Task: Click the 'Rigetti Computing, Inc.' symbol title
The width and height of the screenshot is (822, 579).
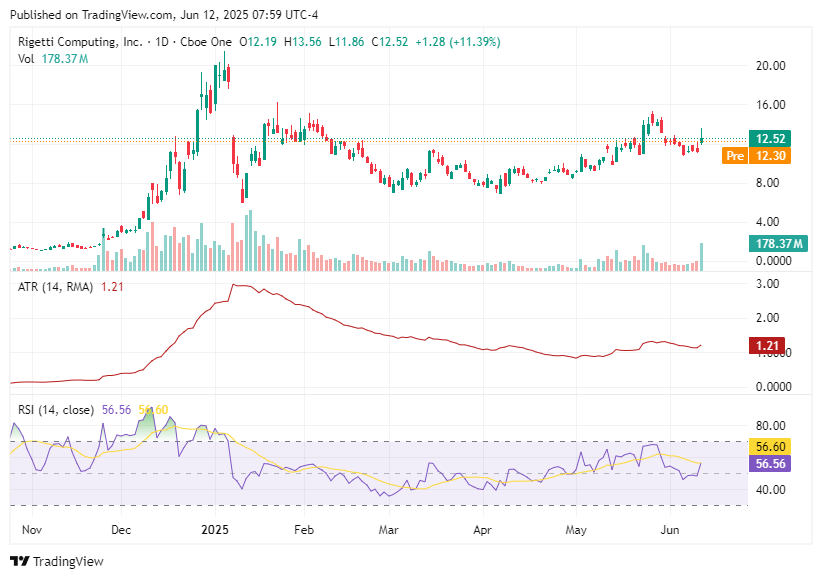Action: [80, 42]
